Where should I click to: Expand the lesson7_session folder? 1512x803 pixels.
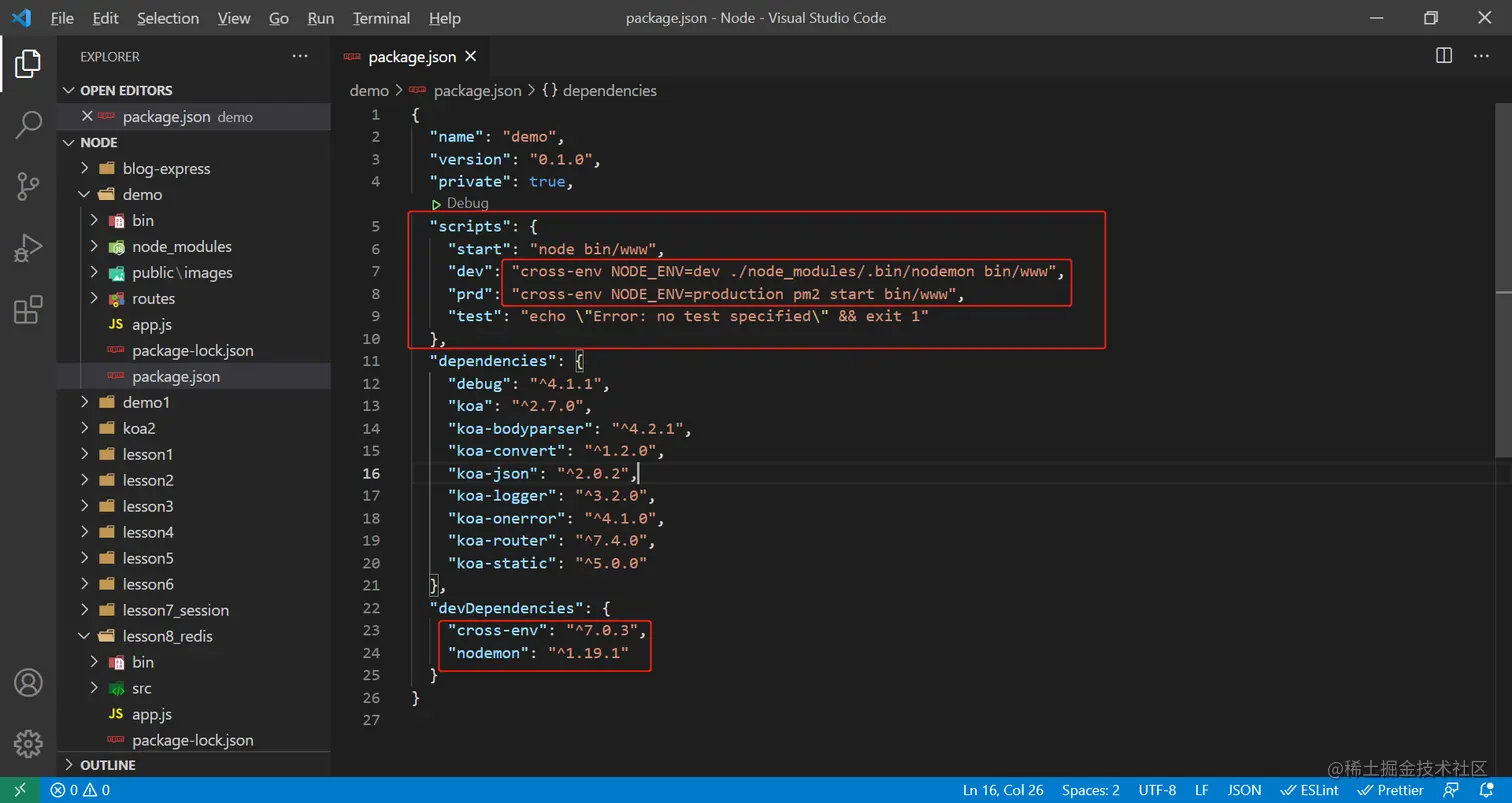pos(193,610)
